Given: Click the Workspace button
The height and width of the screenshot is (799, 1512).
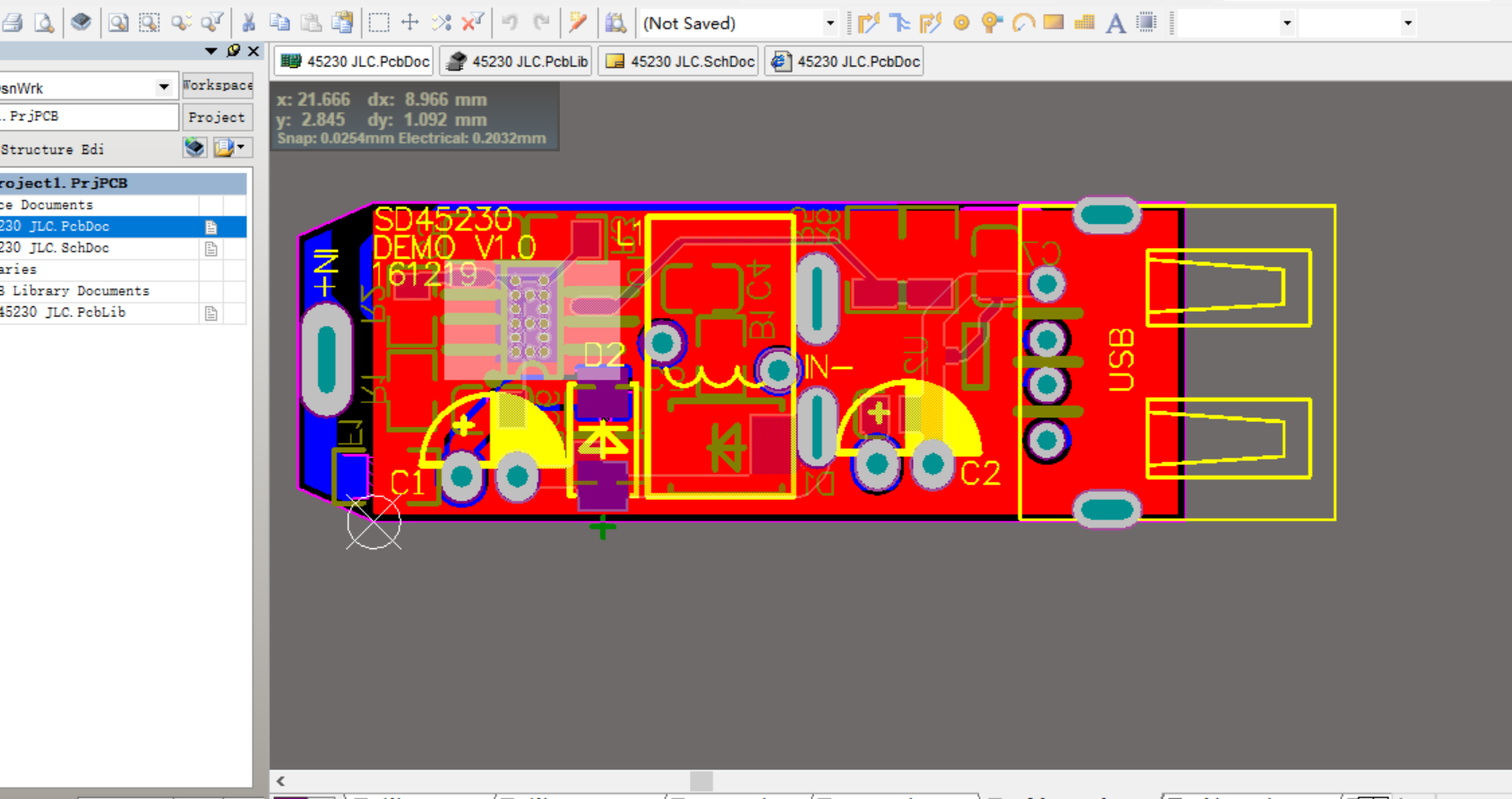Looking at the screenshot, I should 218,85.
